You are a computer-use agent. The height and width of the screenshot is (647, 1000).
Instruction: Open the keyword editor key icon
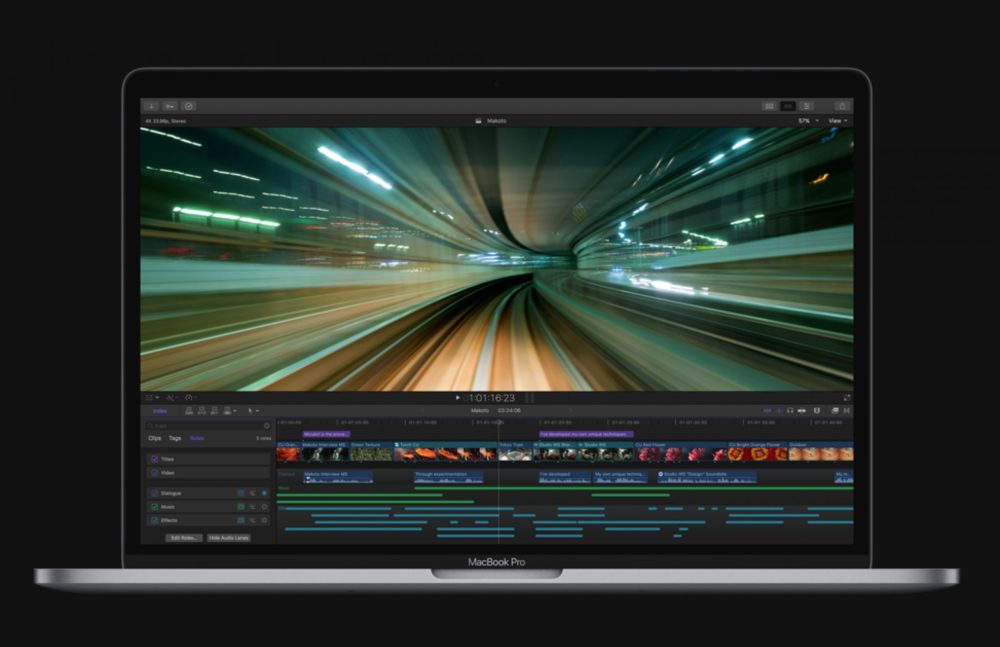pos(170,106)
